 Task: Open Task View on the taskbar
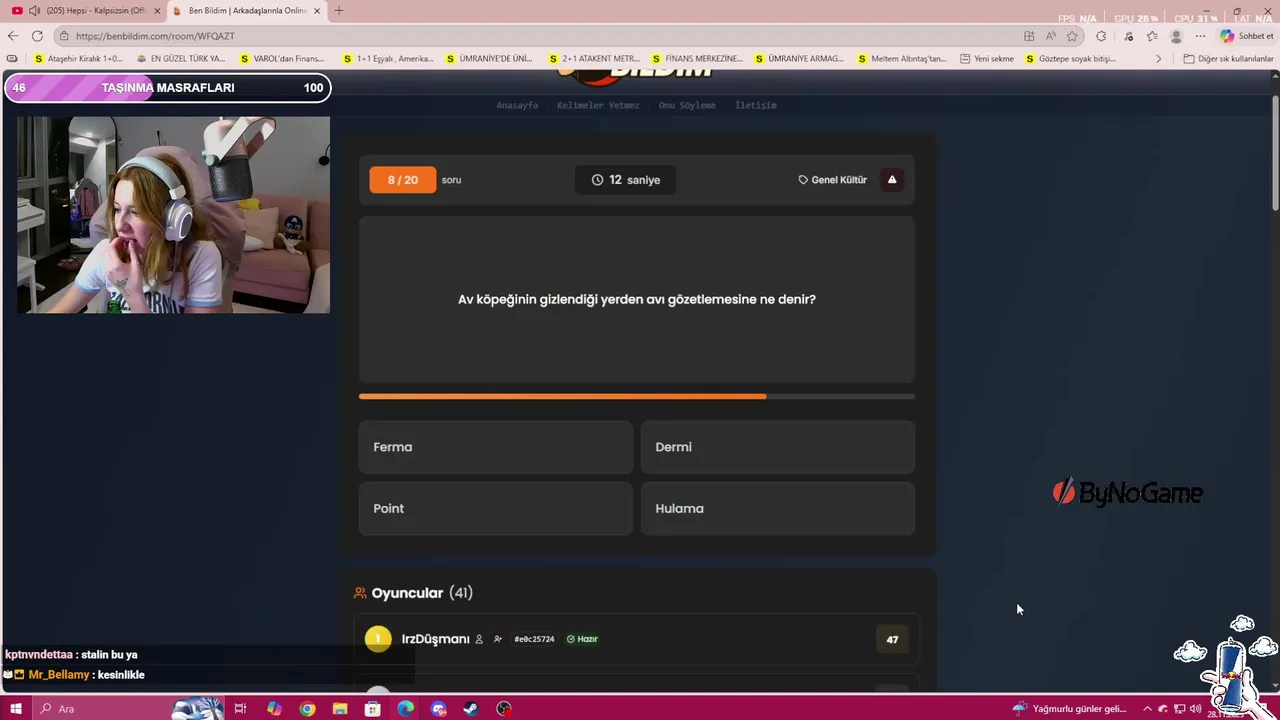coord(240,709)
